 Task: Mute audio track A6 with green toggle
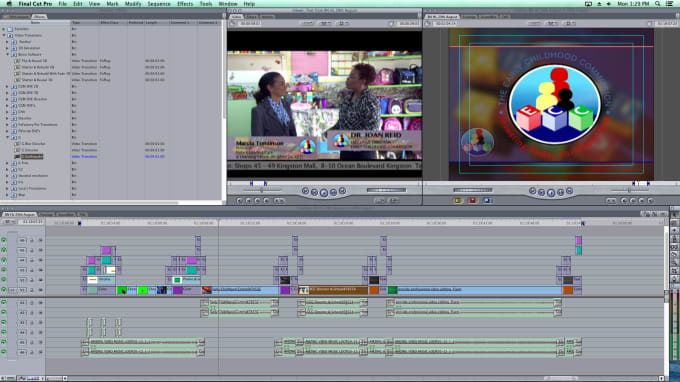4,352
